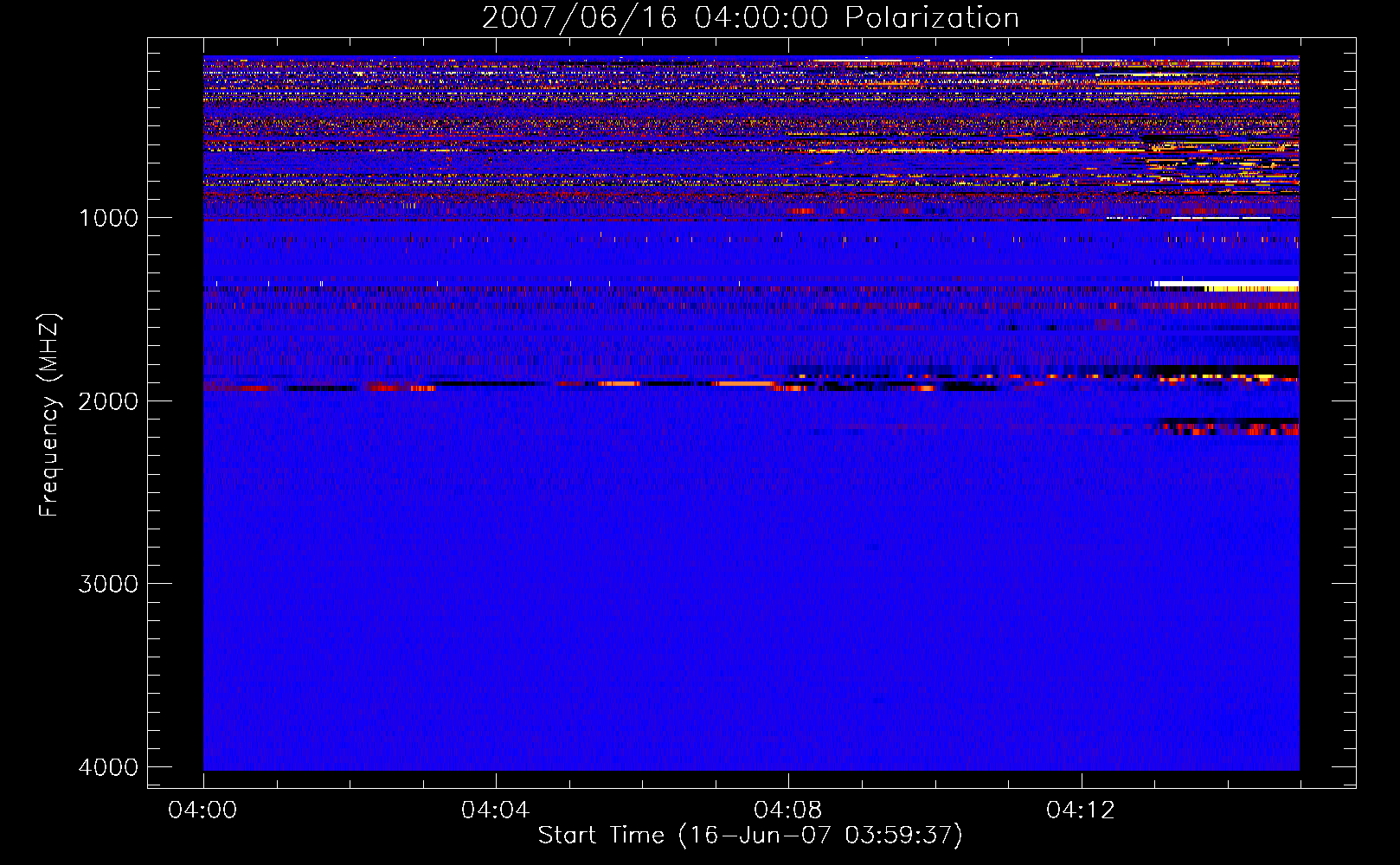Click the 04:04 time tick label
This screenshot has height=865, width=1400.
coord(496,811)
